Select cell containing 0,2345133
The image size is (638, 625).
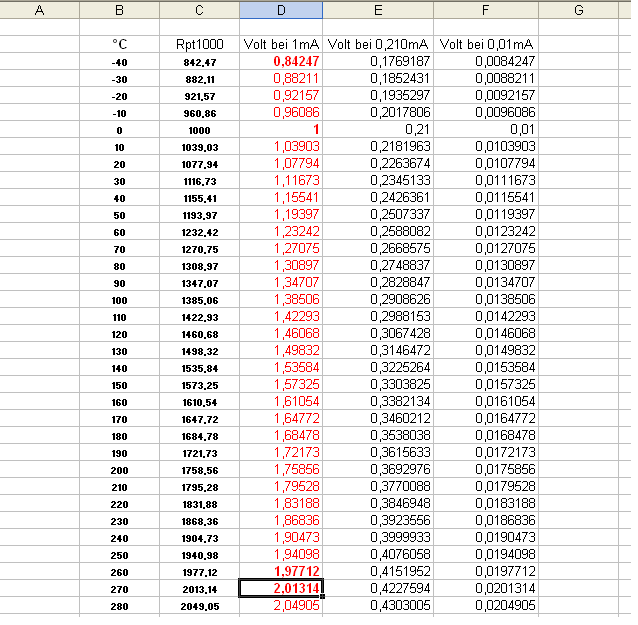378,181
